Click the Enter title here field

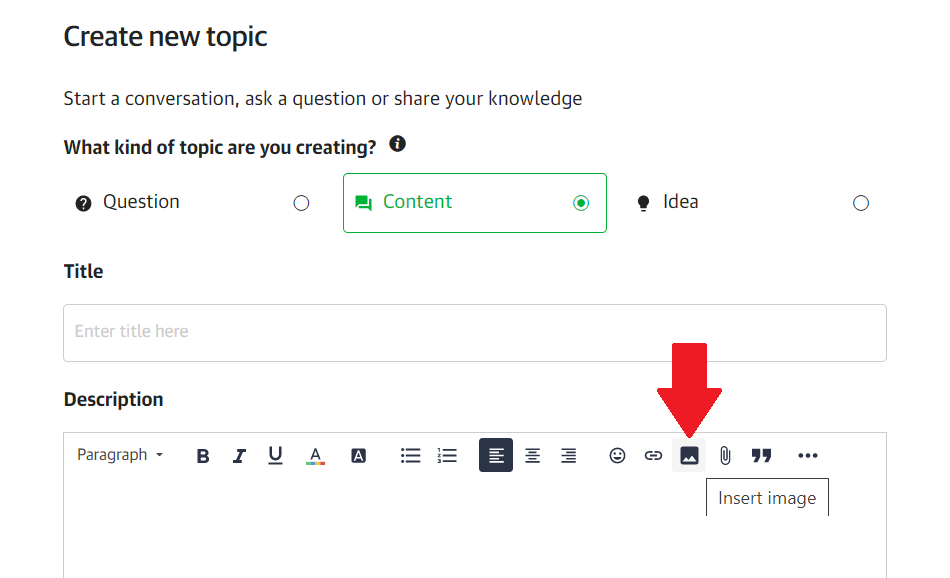point(475,333)
